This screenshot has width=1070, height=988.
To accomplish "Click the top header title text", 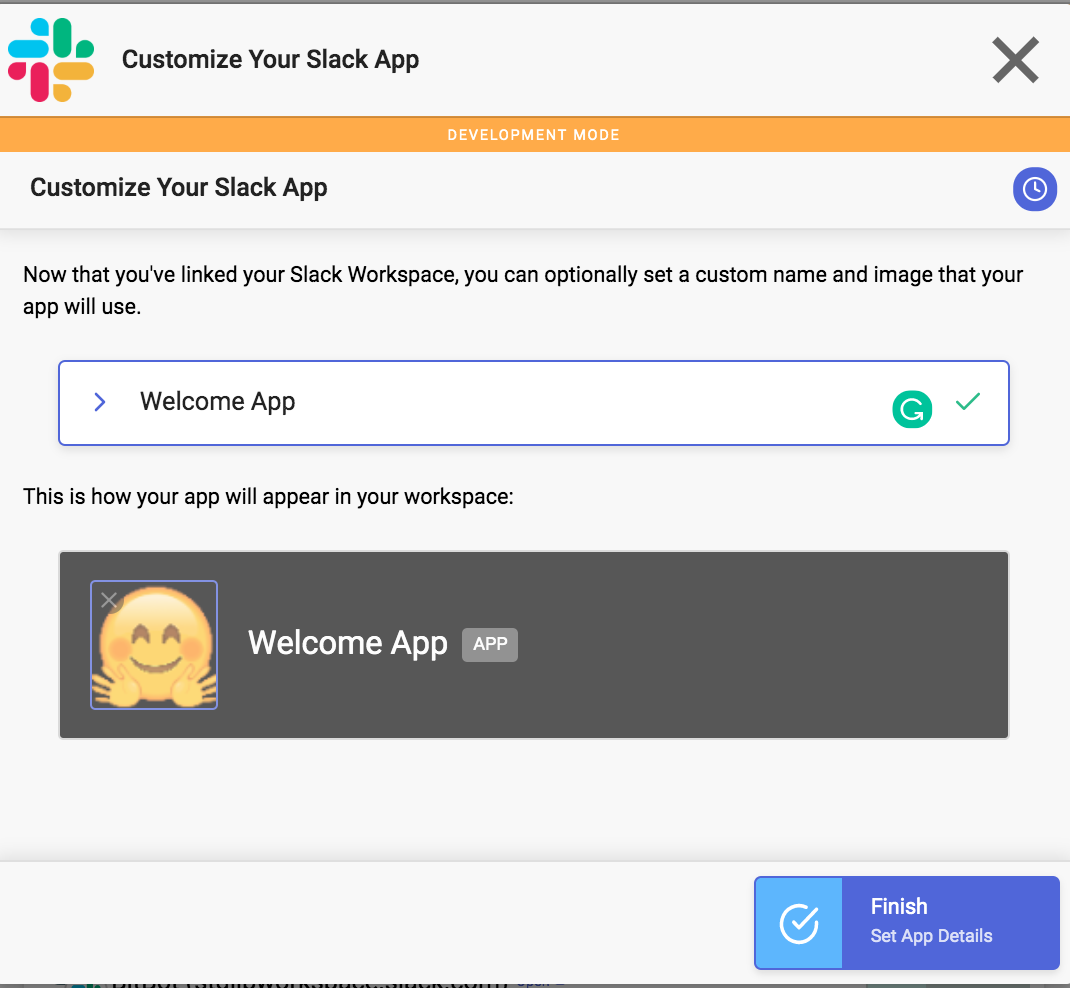I will coord(270,60).
